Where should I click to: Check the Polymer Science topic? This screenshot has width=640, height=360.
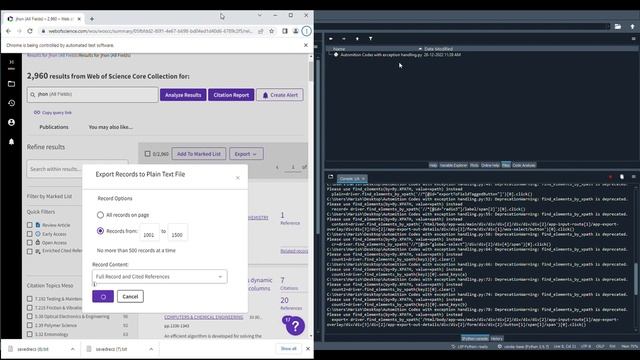tap(29, 325)
